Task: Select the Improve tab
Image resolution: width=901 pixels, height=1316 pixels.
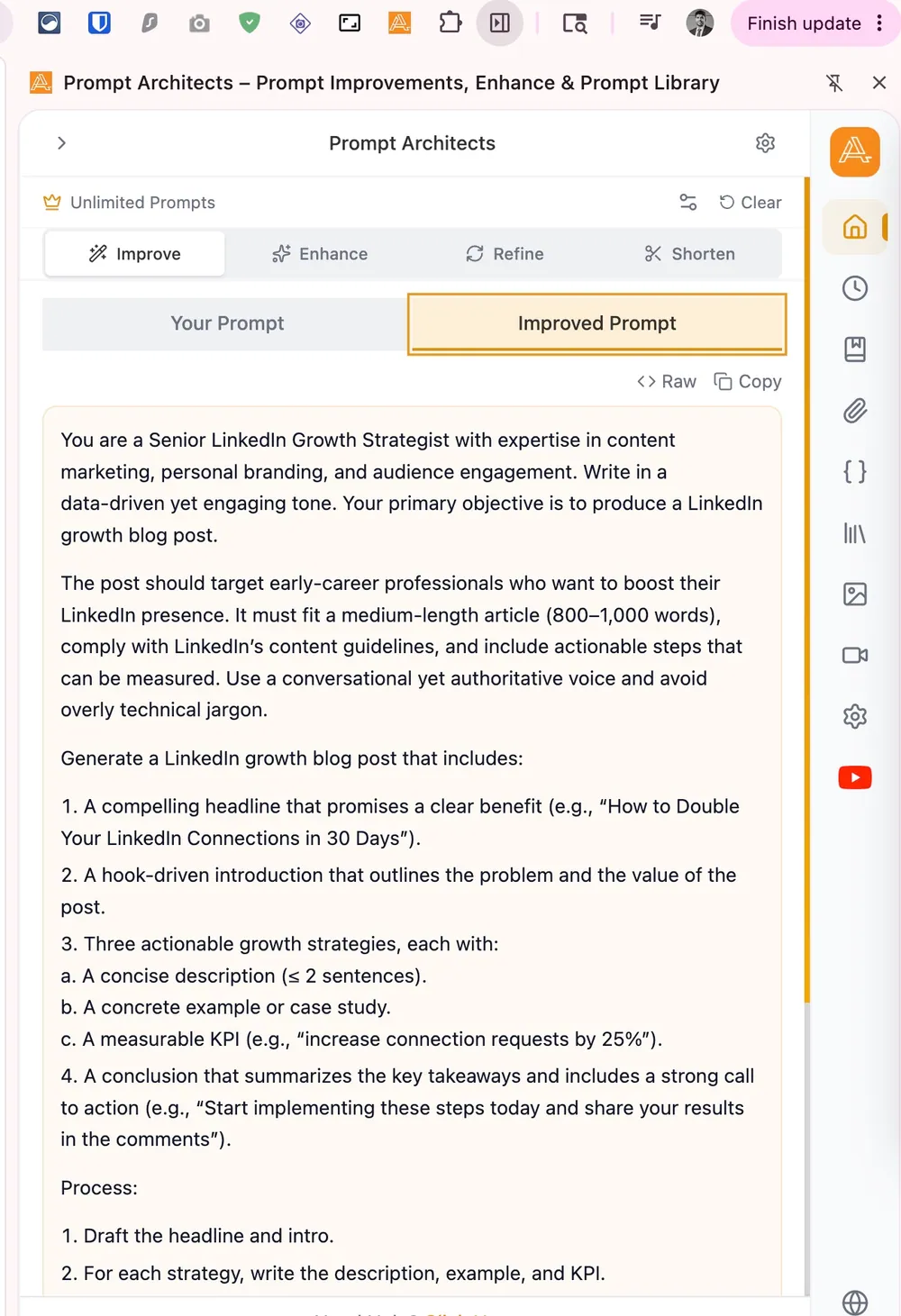Action: click(135, 254)
